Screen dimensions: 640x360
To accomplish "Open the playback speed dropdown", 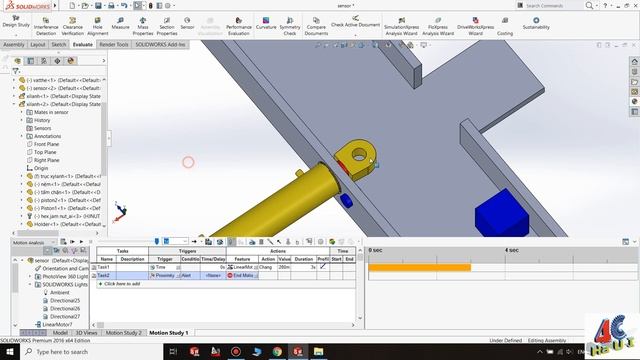I will point(184,242).
